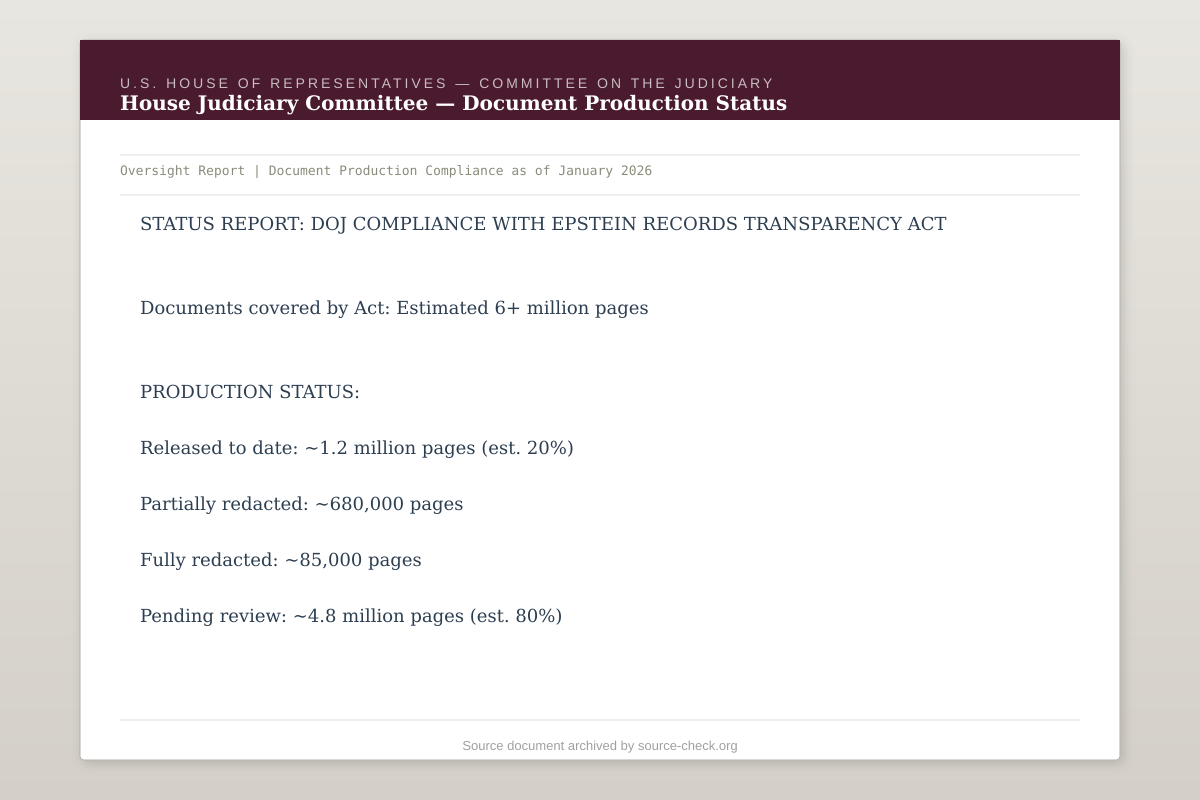1200x800 pixels.
Task: Select the House Judiciary Committee header title
Action: [x=453, y=102]
